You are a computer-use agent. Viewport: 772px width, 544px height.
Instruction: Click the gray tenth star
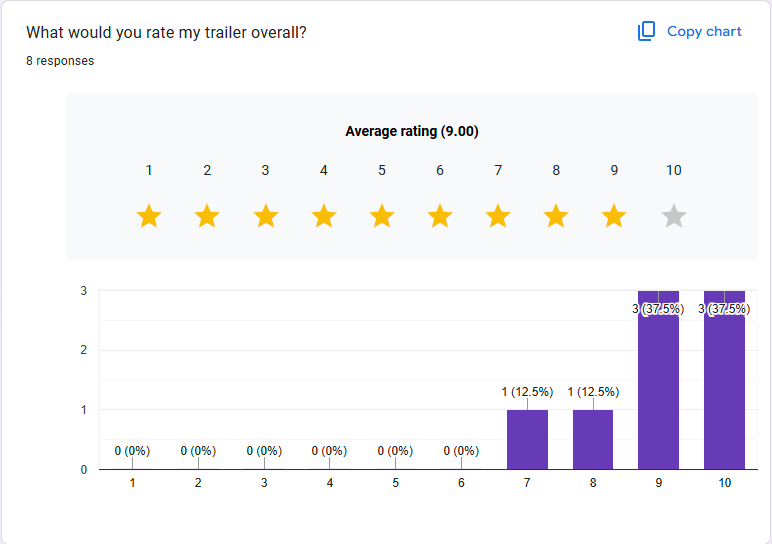point(674,216)
